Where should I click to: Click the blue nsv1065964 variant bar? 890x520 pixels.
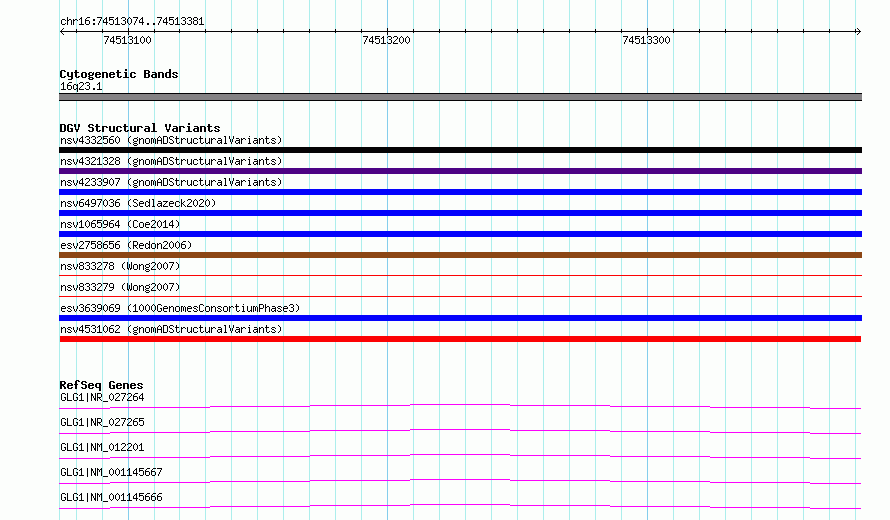[460, 234]
